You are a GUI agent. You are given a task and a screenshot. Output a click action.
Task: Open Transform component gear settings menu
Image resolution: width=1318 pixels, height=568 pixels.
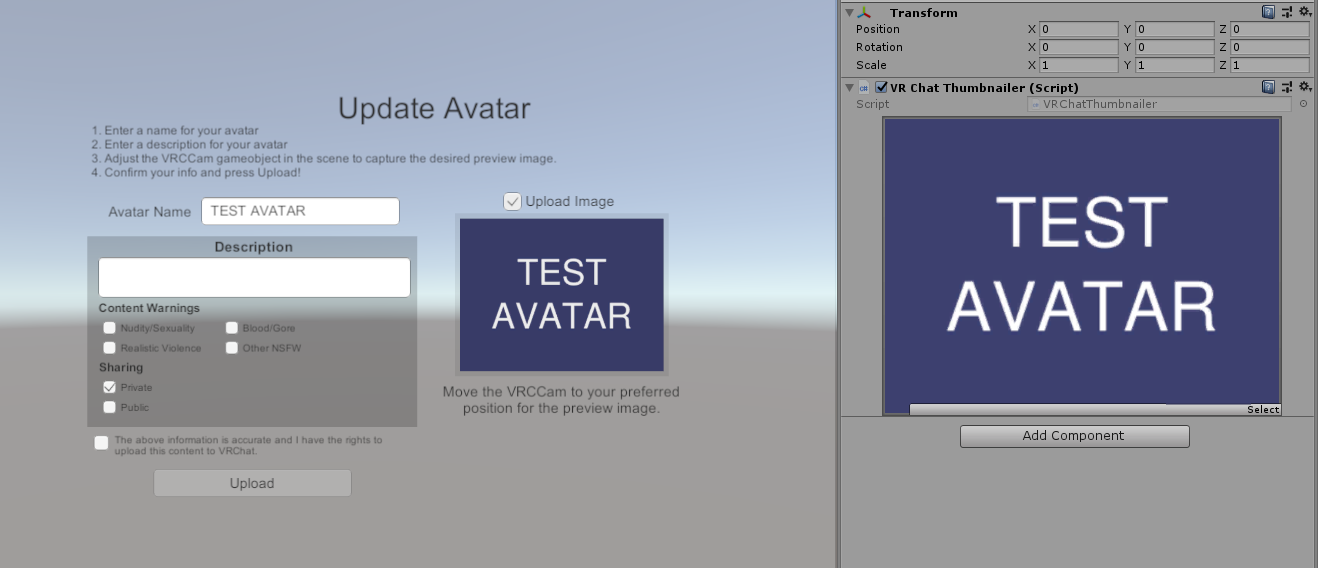(1305, 12)
